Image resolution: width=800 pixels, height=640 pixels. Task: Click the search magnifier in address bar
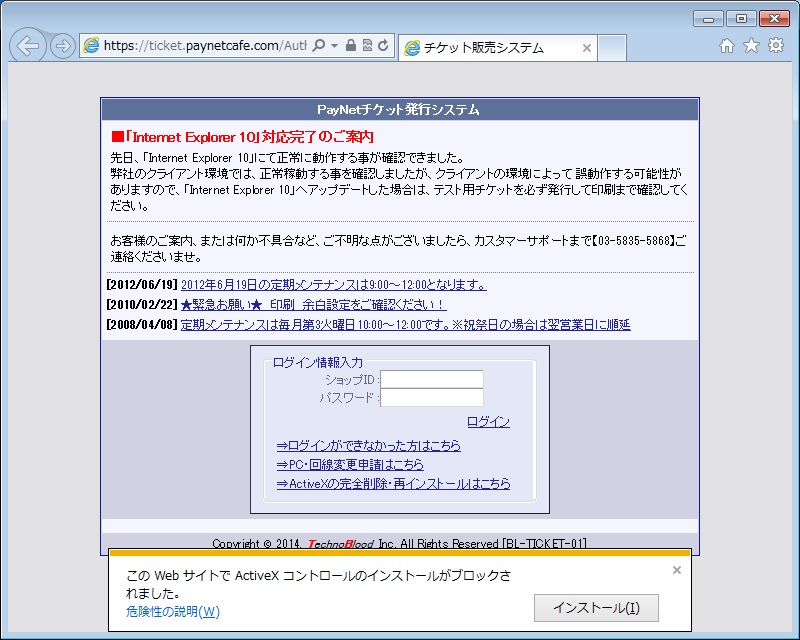pyautogui.click(x=318, y=45)
